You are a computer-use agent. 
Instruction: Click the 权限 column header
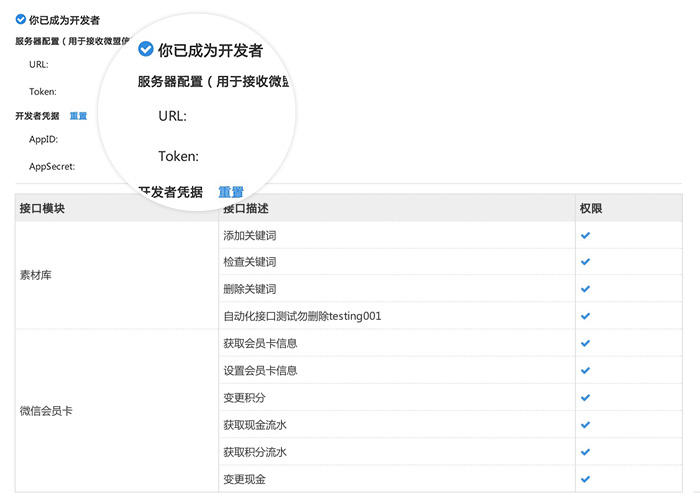click(590, 208)
